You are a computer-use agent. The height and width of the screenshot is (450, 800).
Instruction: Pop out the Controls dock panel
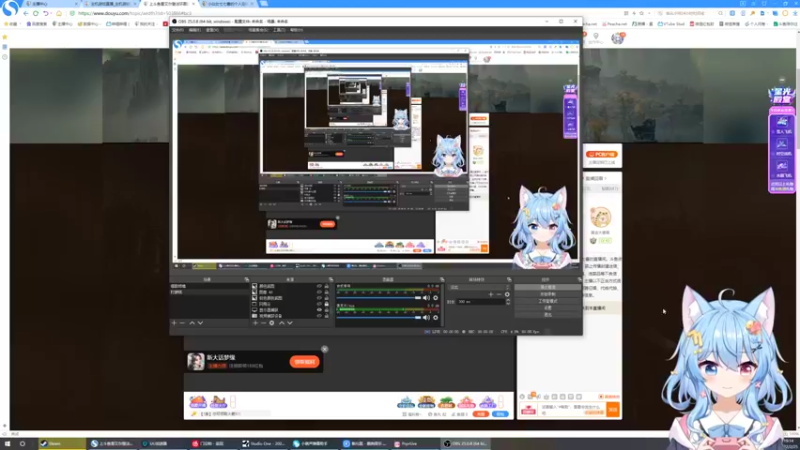coord(579,280)
